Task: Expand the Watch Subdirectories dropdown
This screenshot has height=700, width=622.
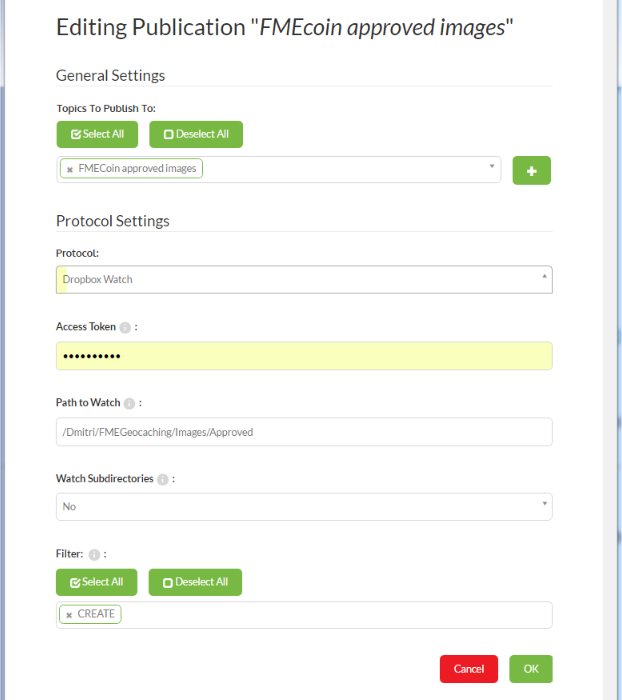Action: click(303, 507)
